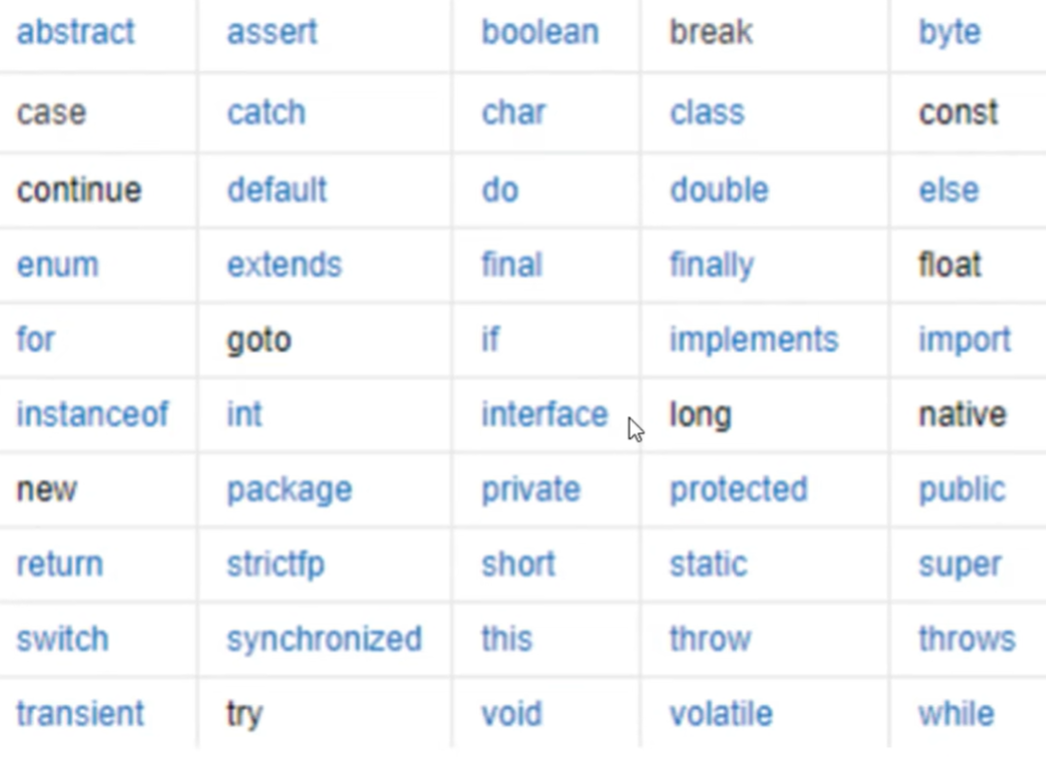Click the protected keyword link
Viewport: 1046px width, 768px height.
[738, 490]
